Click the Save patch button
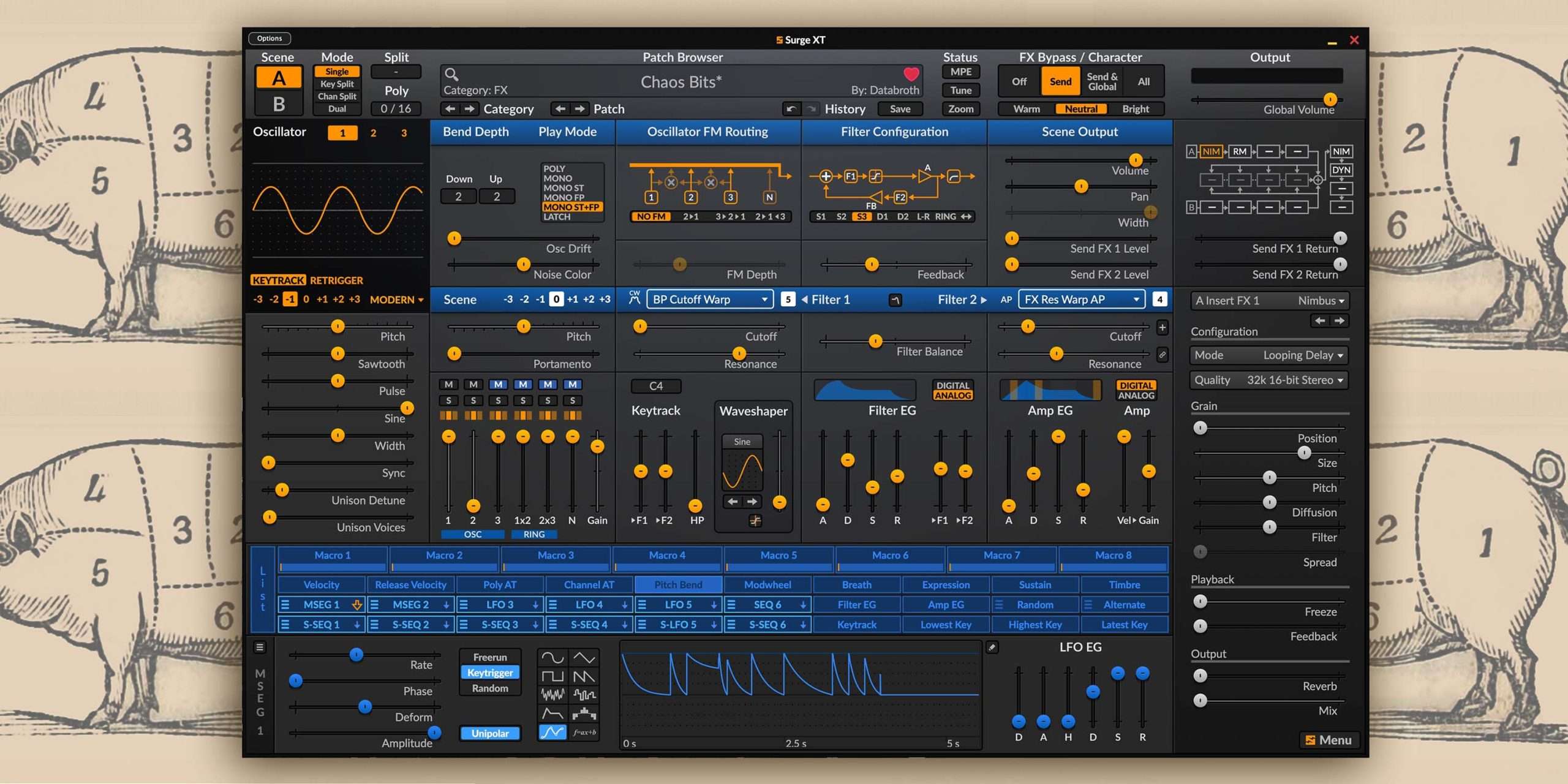1568x784 pixels. 900,109
